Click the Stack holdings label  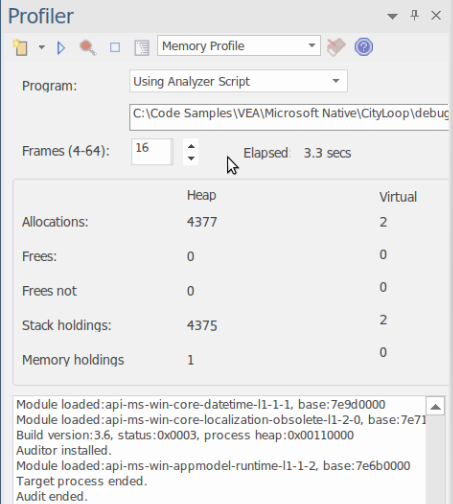67,325
